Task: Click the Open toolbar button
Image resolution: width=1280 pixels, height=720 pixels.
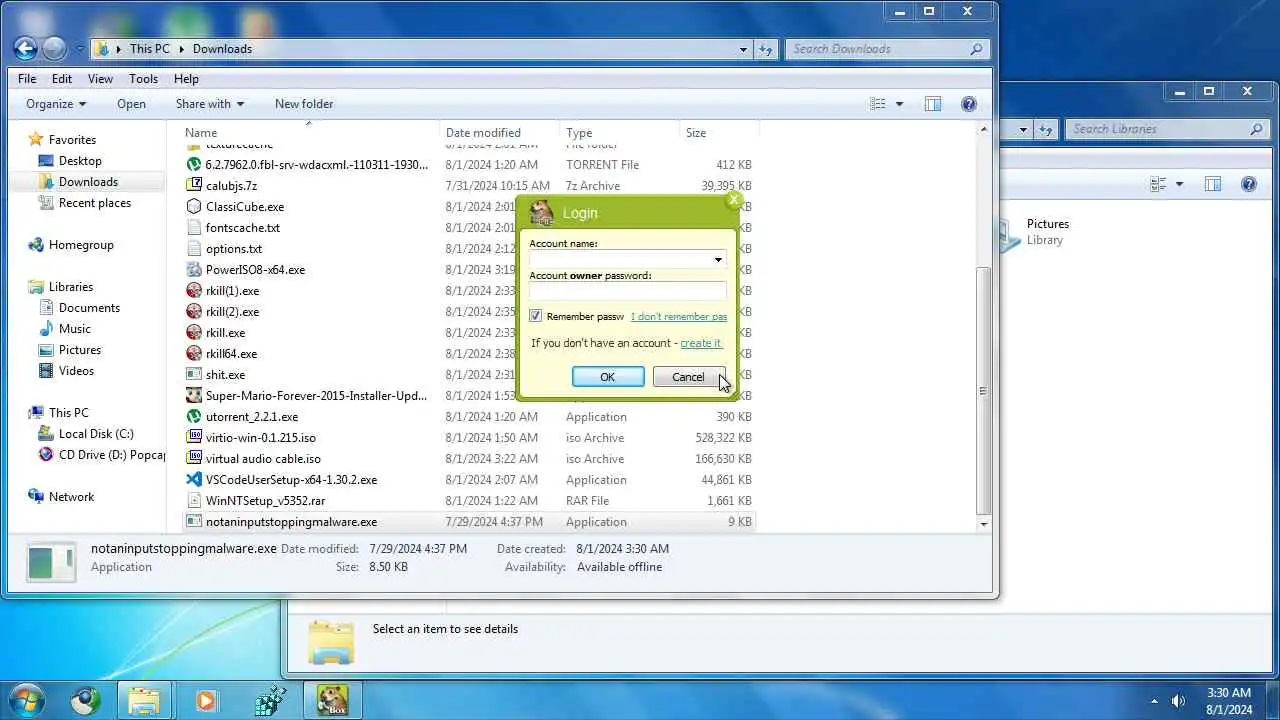Action: click(x=131, y=104)
